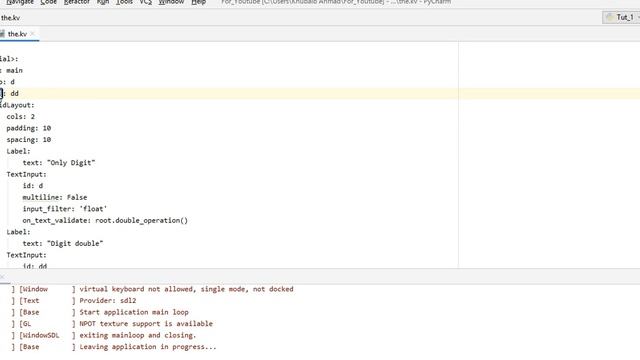The height and width of the screenshot is (360, 640).
Task: Click the '[Window' console tag
Action: coord(33,289)
